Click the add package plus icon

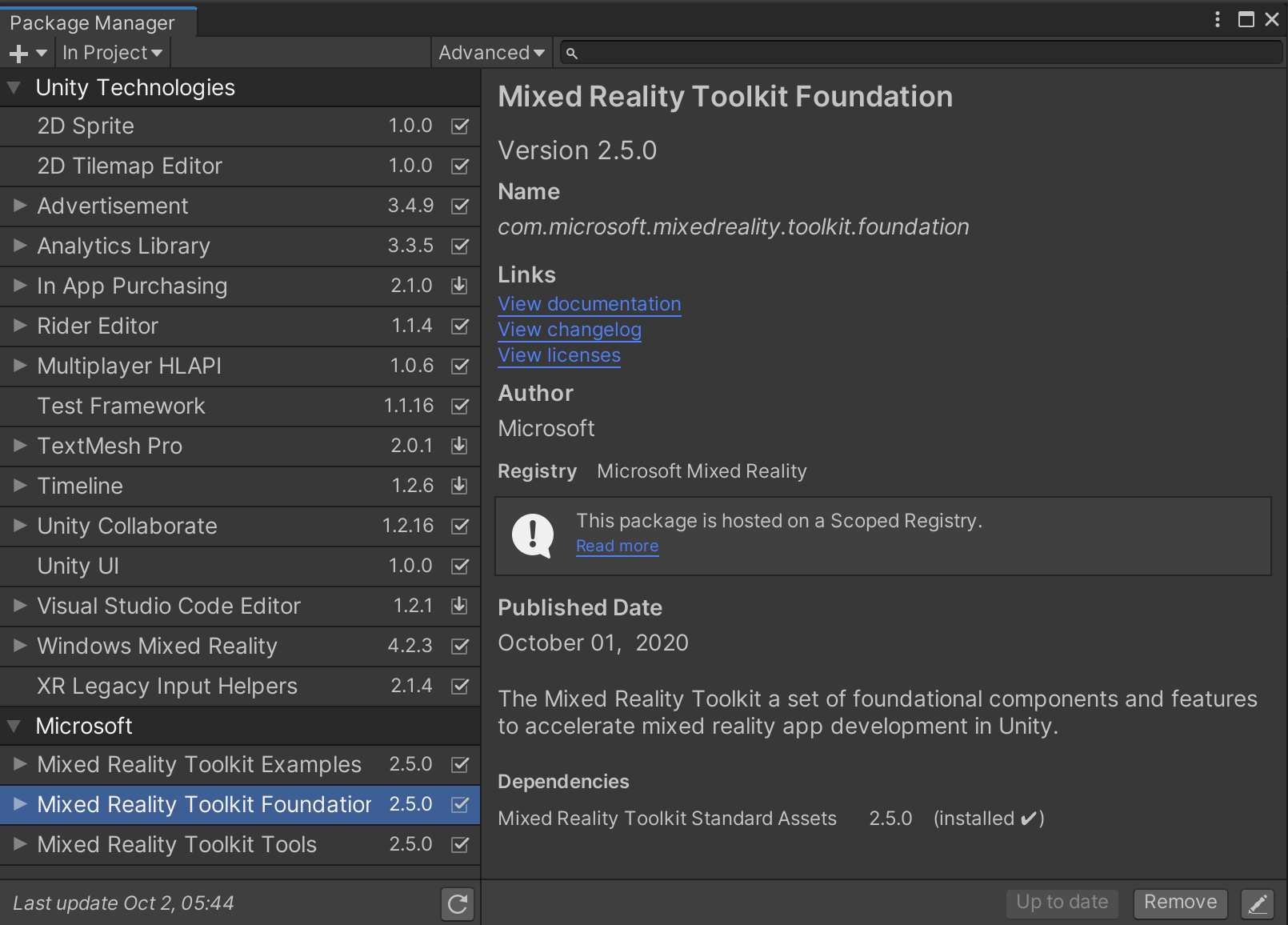pyautogui.click(x=16, y=52)
